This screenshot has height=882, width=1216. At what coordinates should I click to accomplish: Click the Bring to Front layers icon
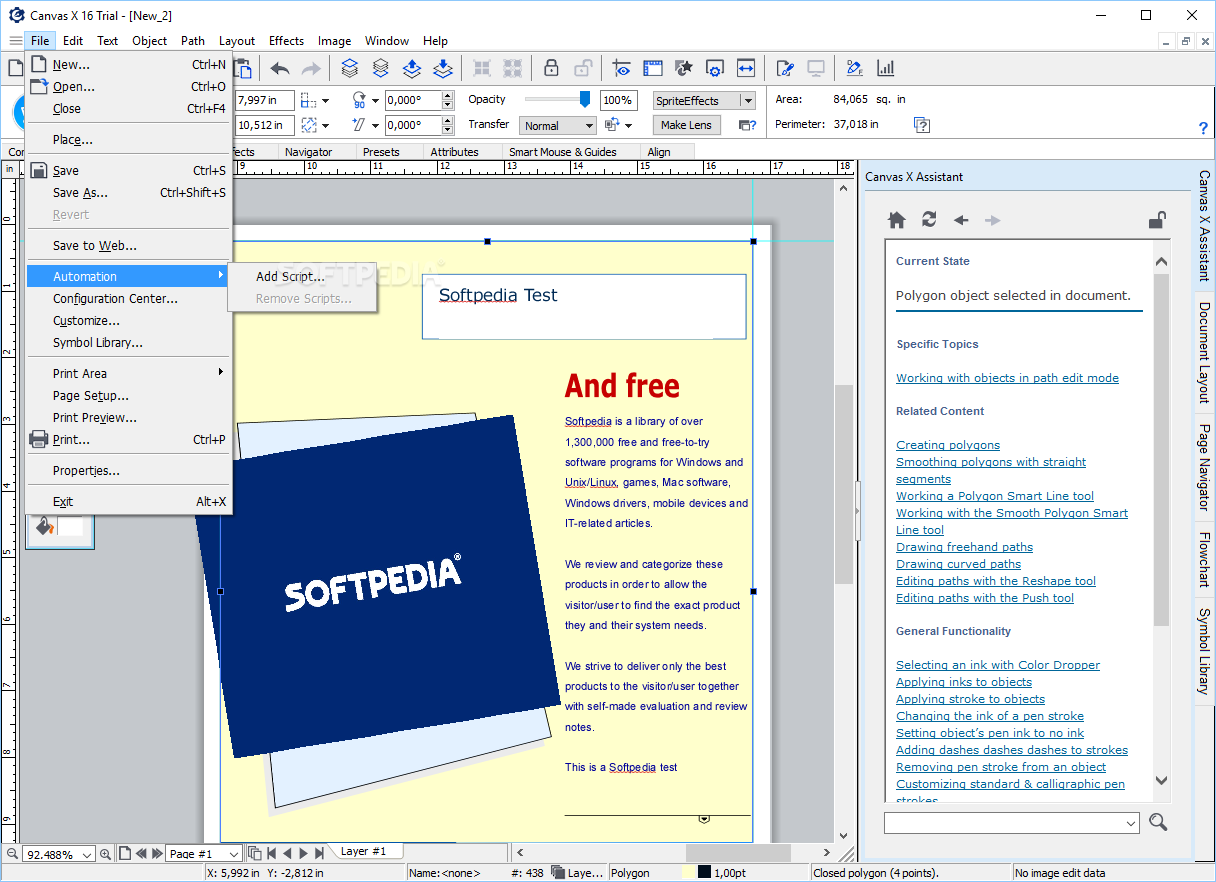coord(350,68)
